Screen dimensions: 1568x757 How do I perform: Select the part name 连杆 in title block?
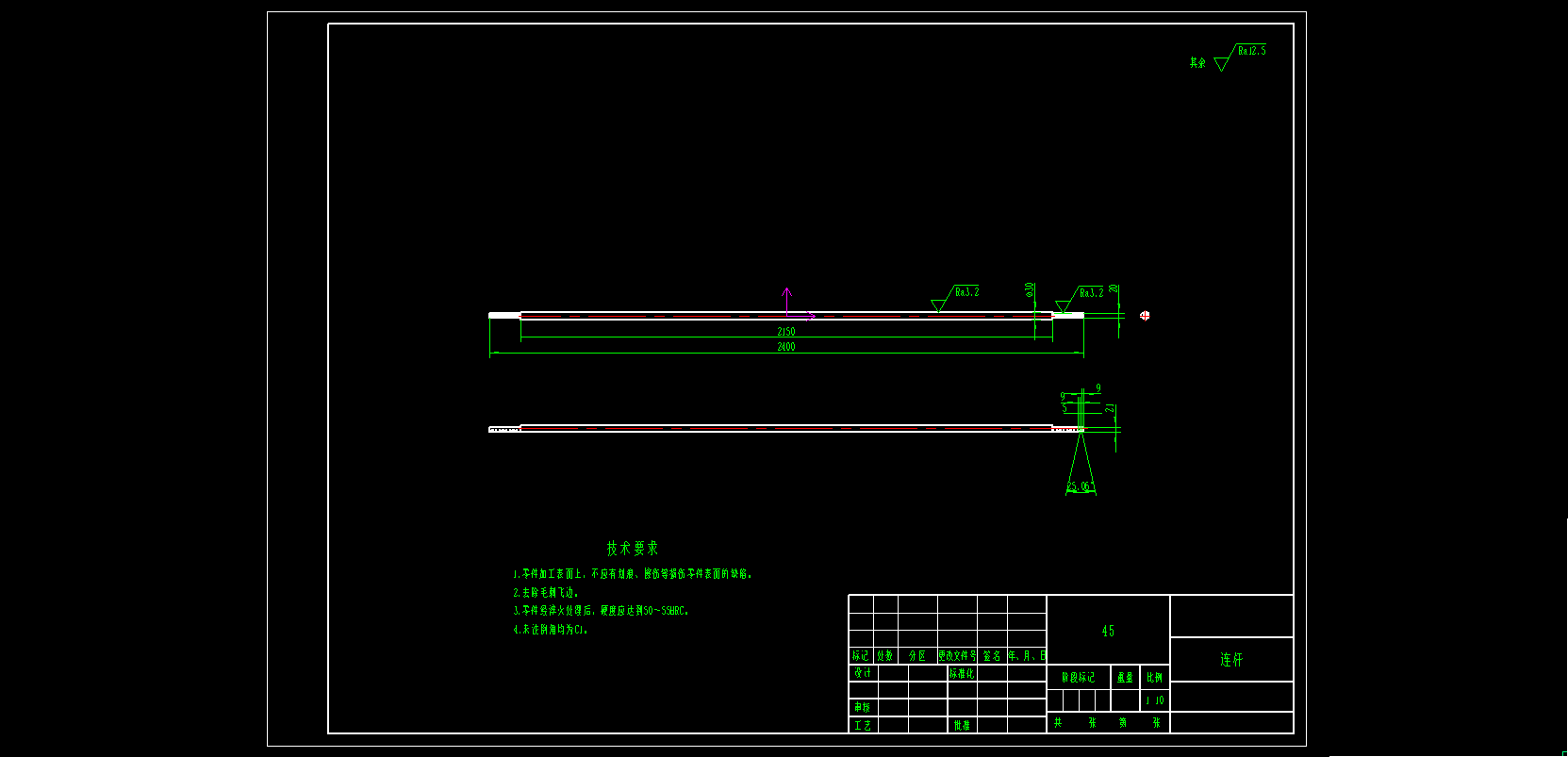click(x=1231, y=660)
